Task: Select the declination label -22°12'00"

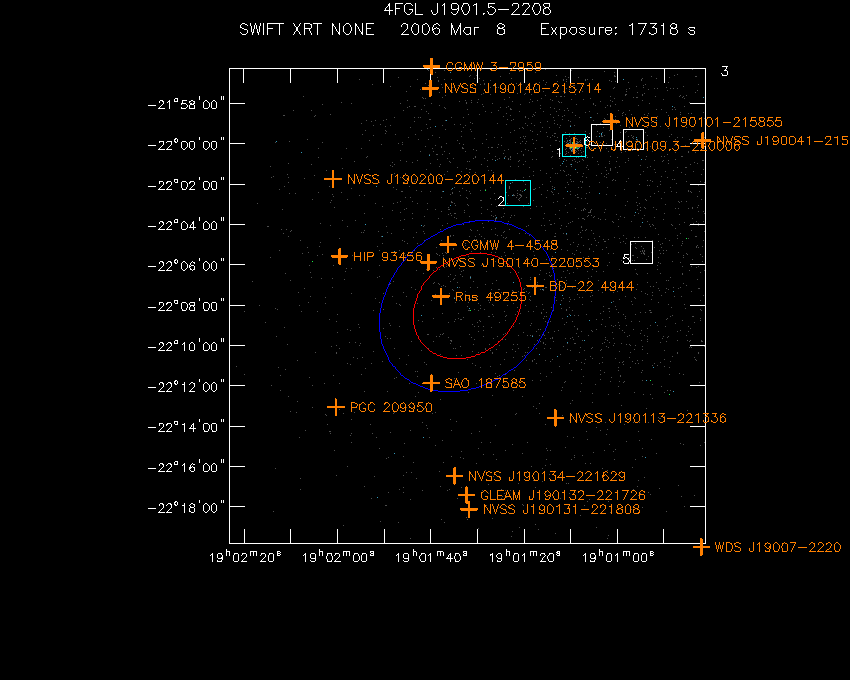Action: point(186,387)
